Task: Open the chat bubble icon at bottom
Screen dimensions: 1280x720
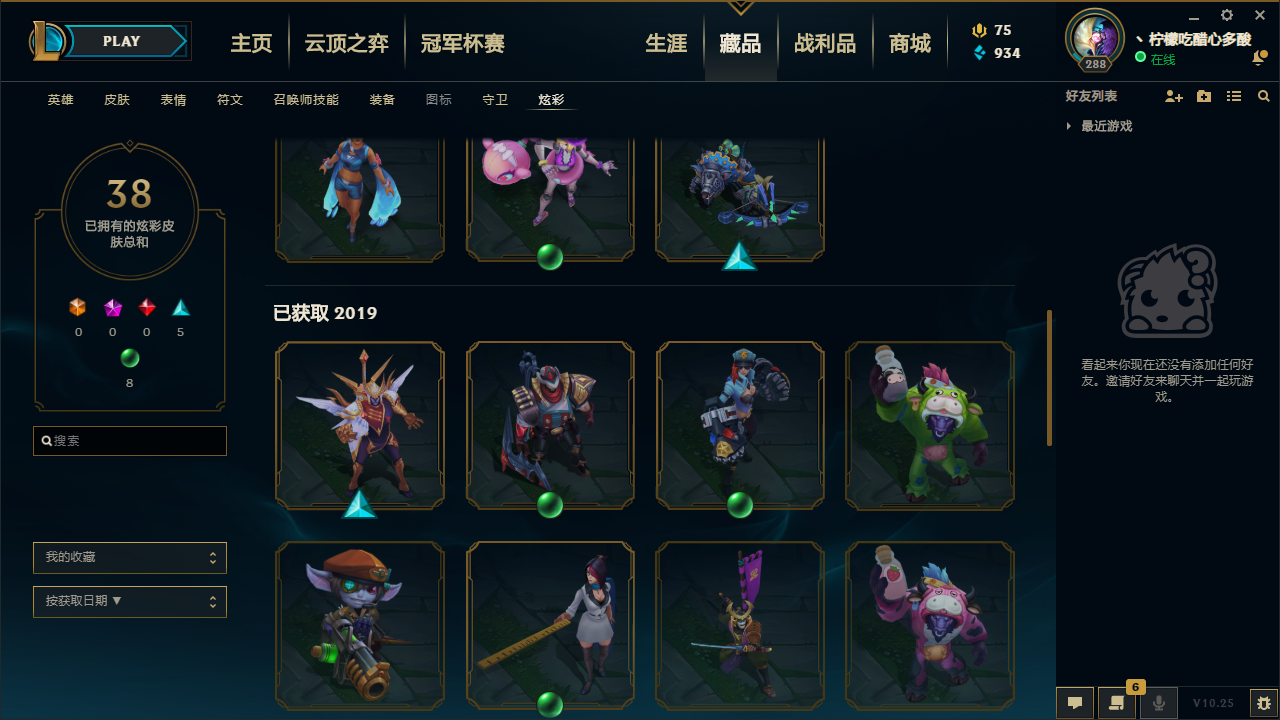Action: (1075, 703)
